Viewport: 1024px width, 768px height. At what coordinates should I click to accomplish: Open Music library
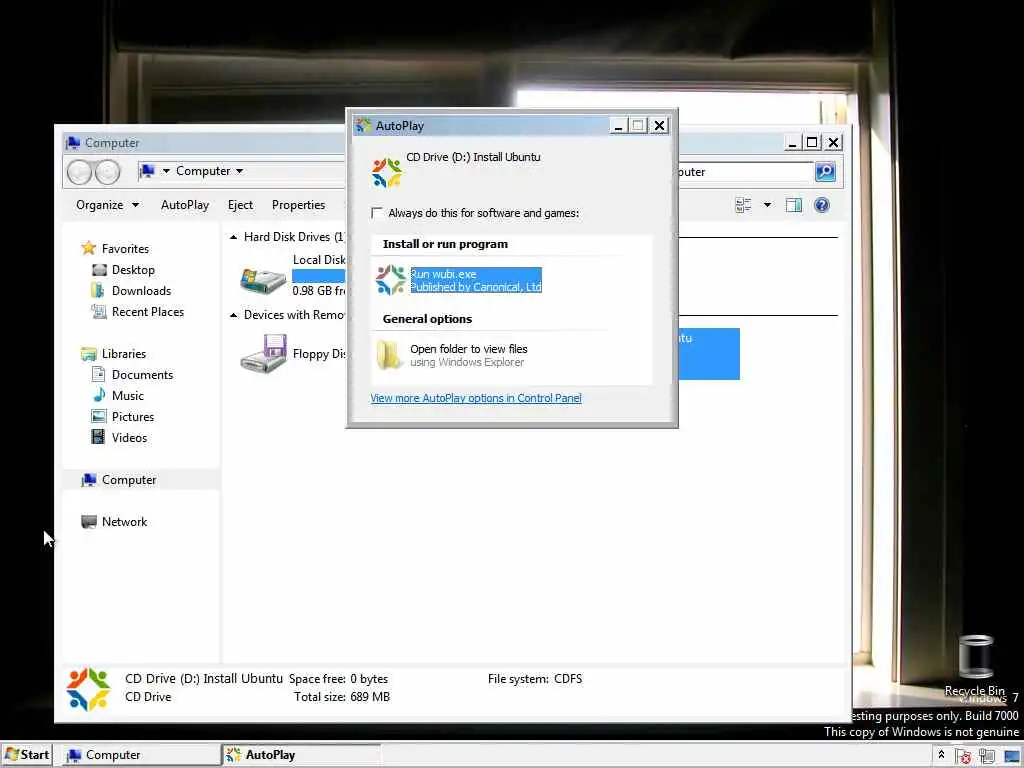127,396
